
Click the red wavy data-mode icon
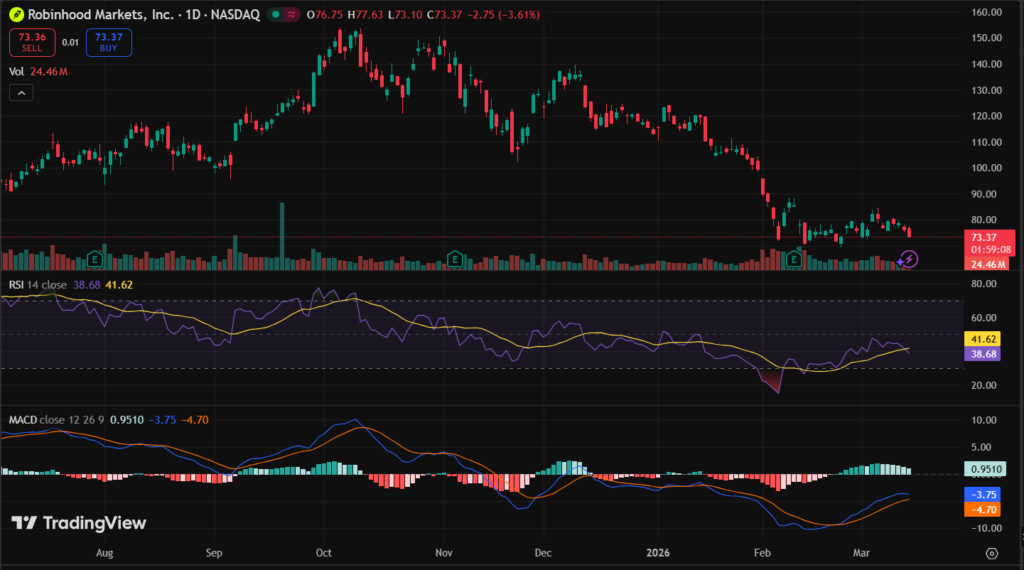(290, 15)
